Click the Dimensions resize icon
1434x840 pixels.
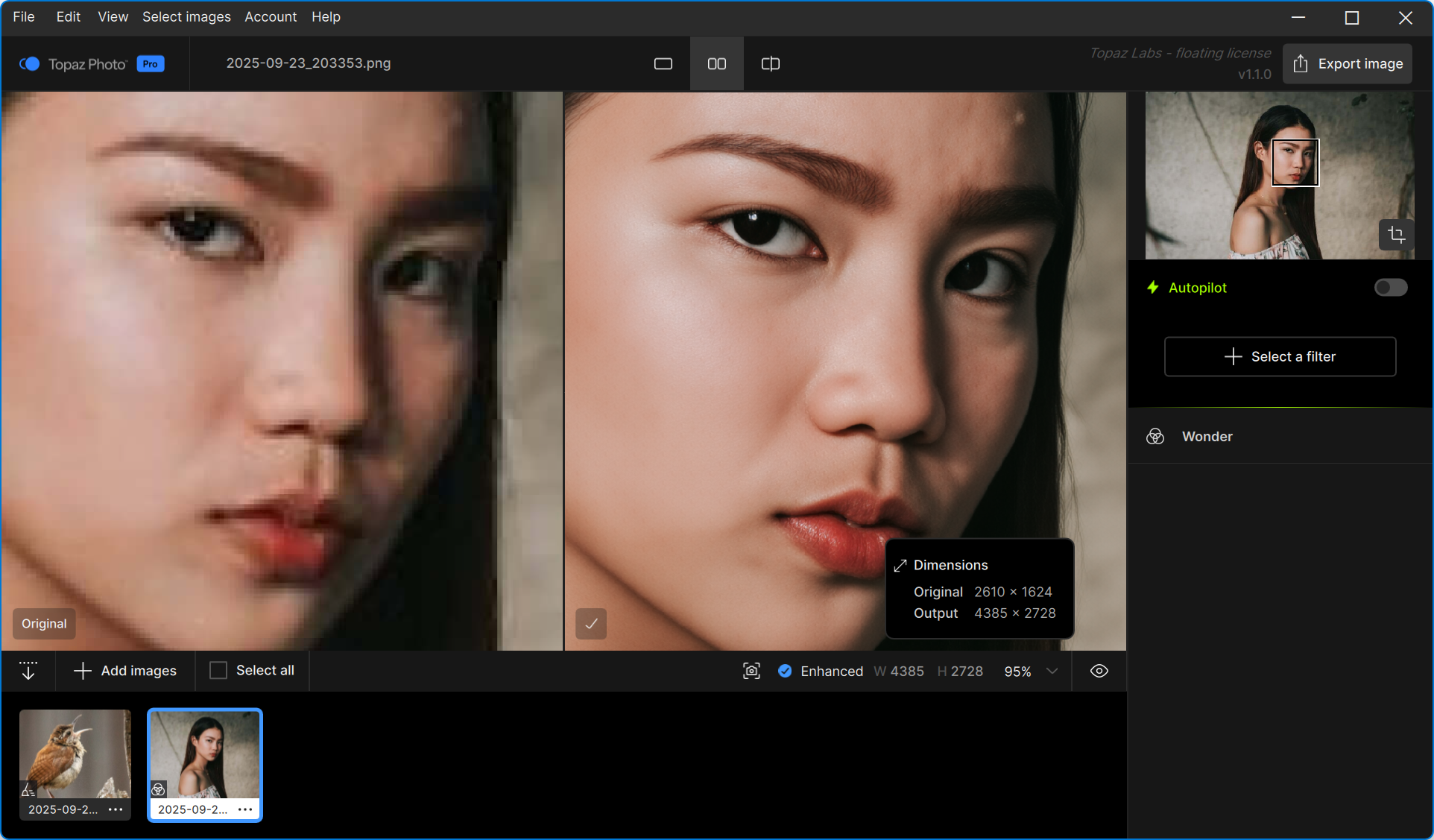point(900,566)
